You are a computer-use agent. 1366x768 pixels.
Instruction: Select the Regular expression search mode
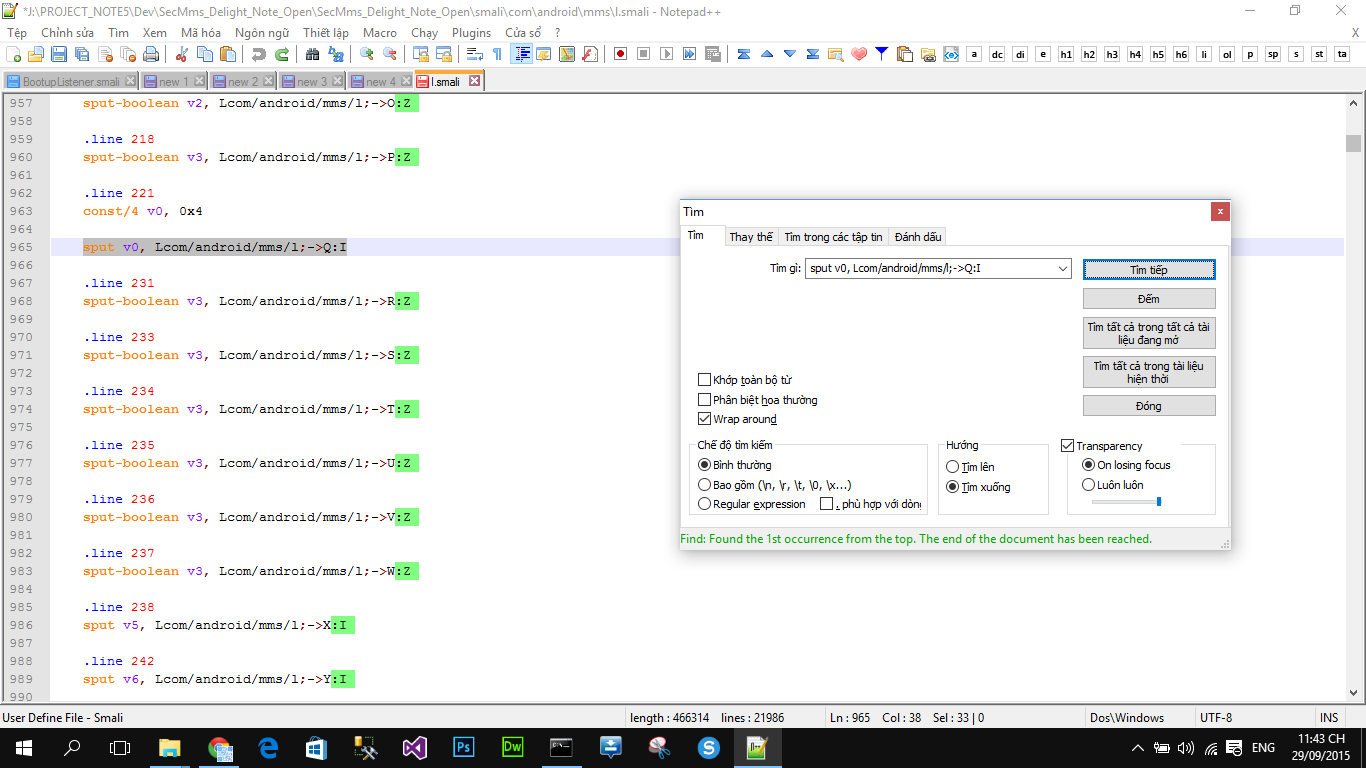[x=705, y=504]
